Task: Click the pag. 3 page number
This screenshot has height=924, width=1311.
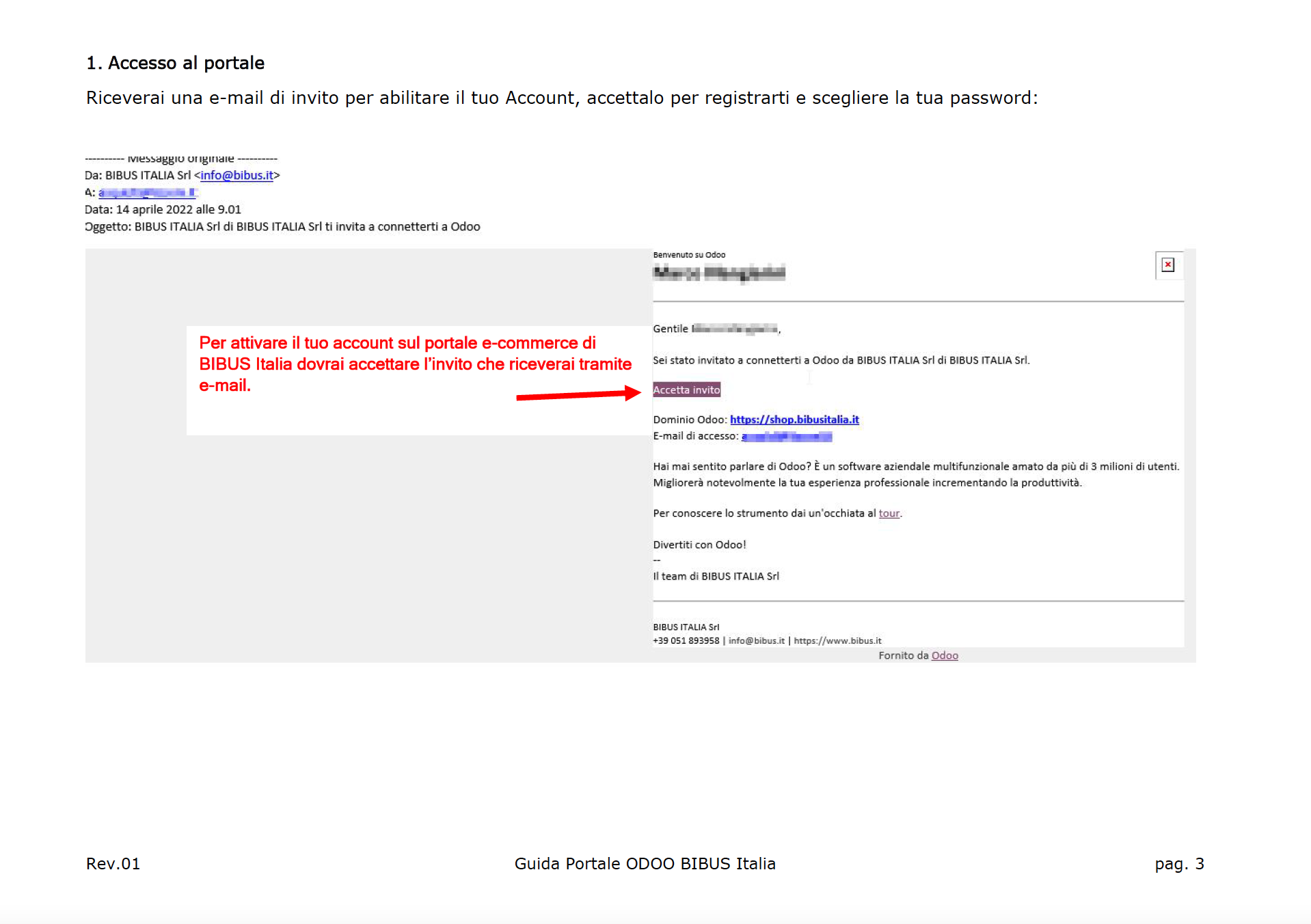Action: (x=1178, y=864)
